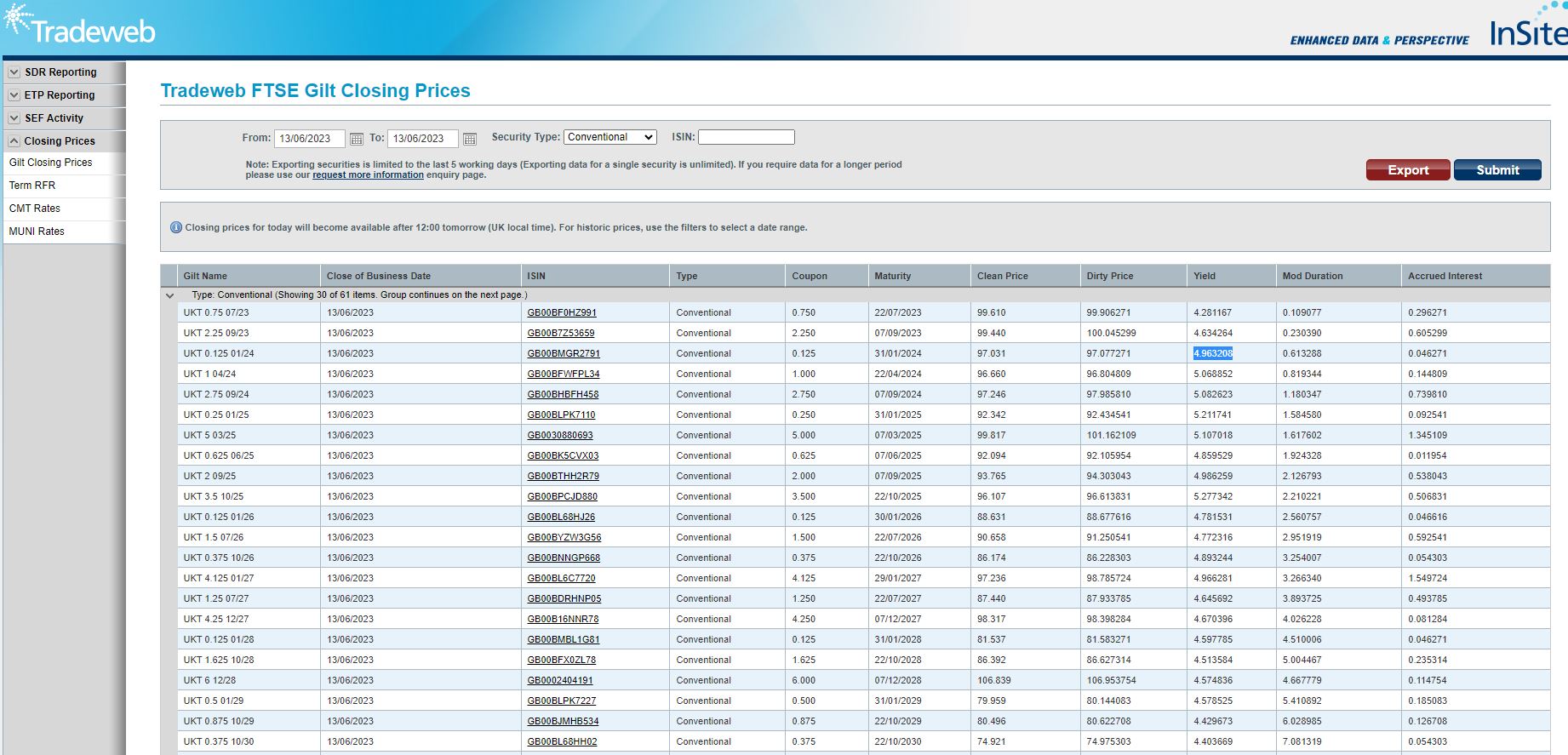The height and width of the screenshot is (755, 1568).
Task: Open ISIN link GB00BFX0ZL78
Action: (562, 660)
